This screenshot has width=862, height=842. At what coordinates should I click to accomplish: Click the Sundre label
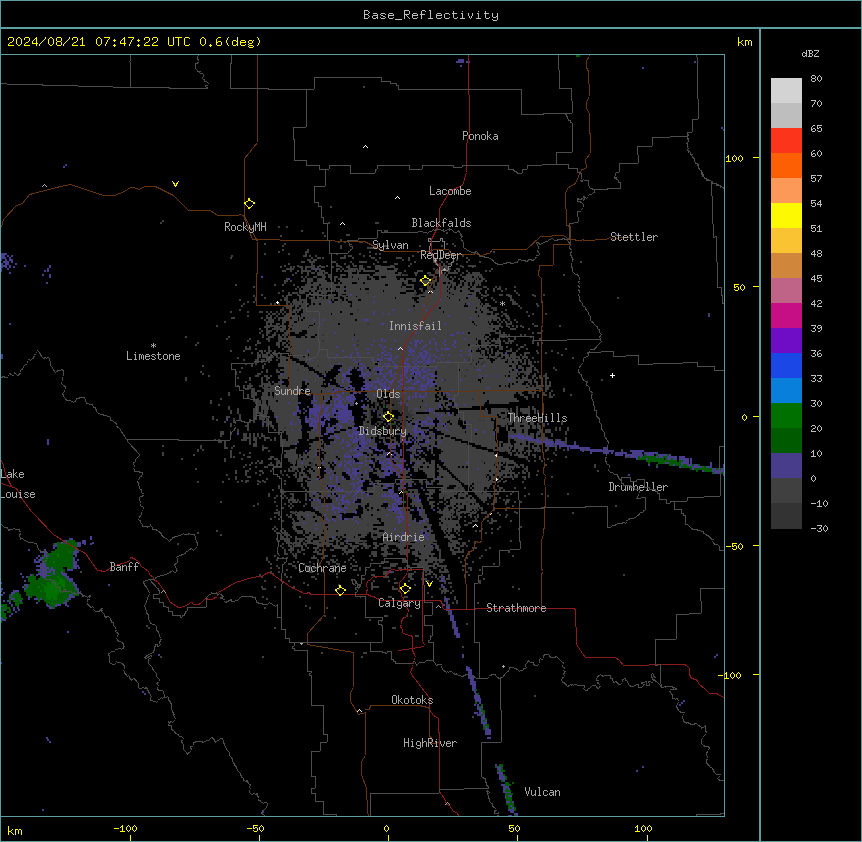tap(292, 391)
